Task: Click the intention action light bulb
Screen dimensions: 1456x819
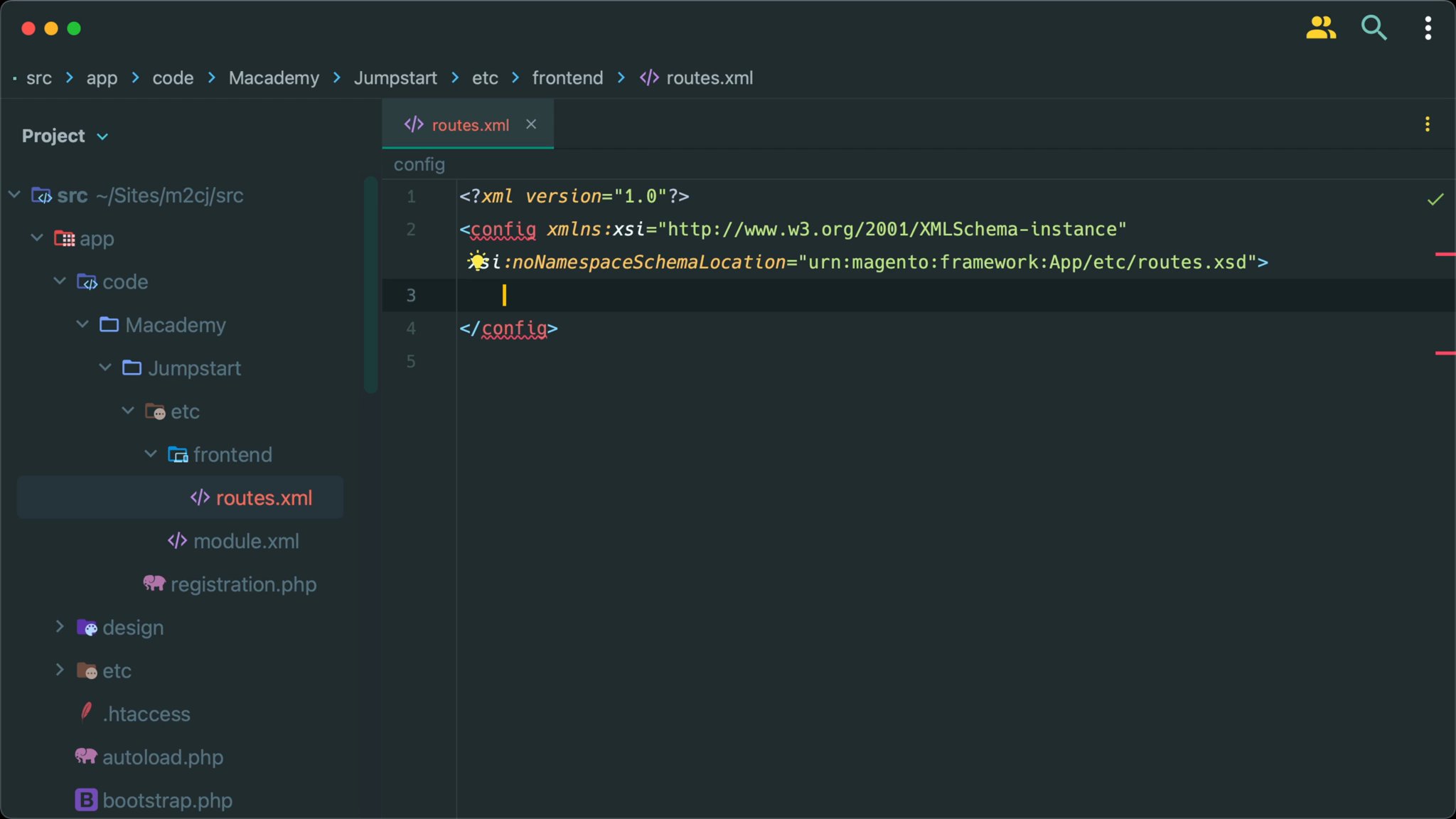Action: 476,262
